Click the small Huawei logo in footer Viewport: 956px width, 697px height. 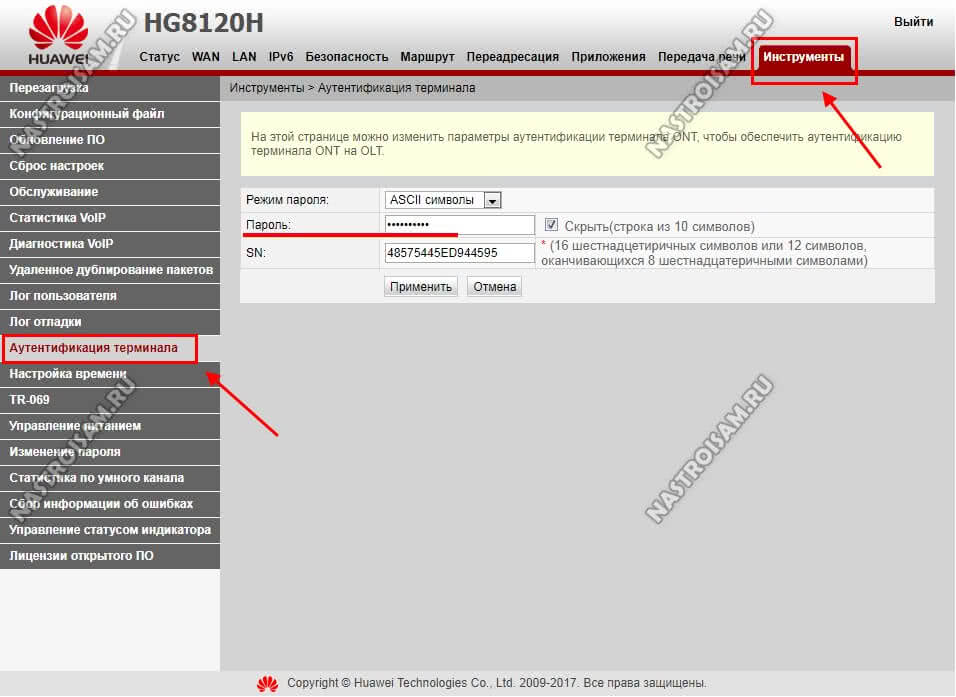coord(267,684)
